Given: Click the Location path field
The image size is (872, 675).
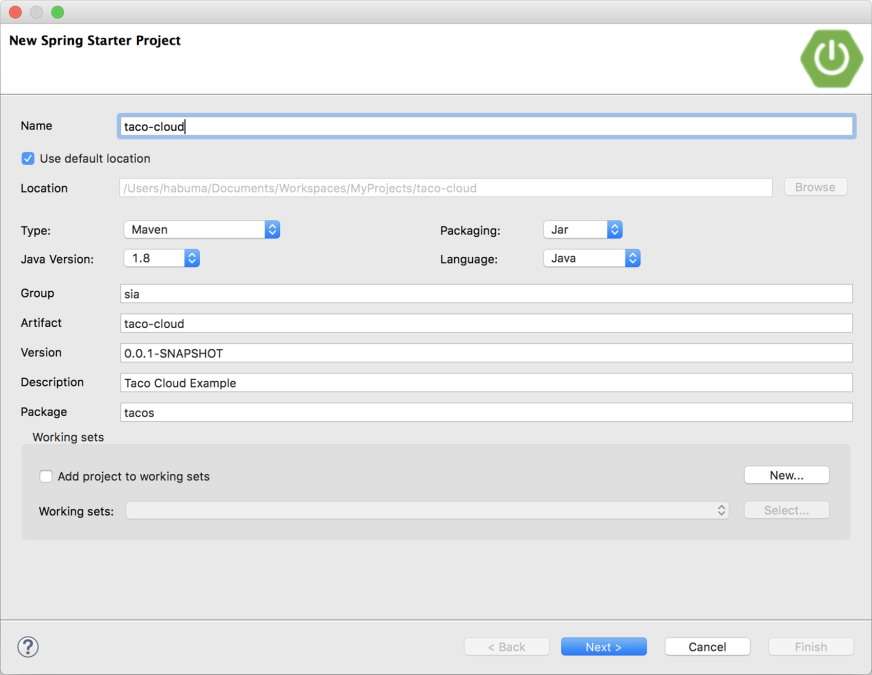Looking at the screenshot, I should (445, 188).
